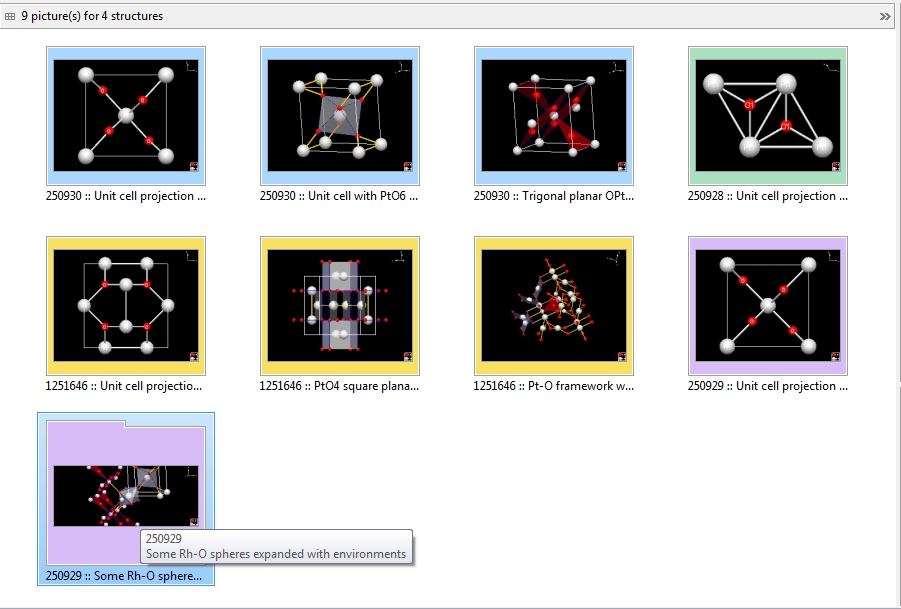The image size is (901, 609).
Task: Open the green-framed 250928 Unit cell projection thumbnail
Action: click(x=768, y=115)
